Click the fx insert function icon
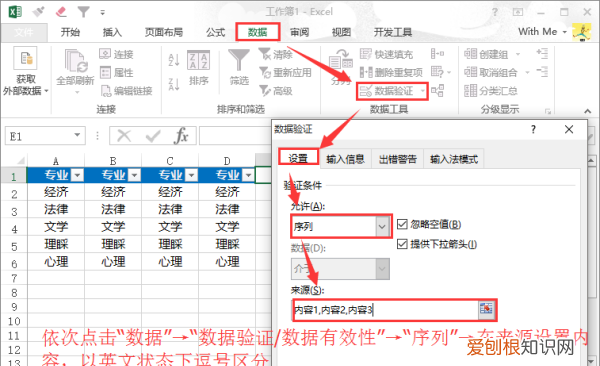This screenshot has height=366, width=600. (181, 136)
